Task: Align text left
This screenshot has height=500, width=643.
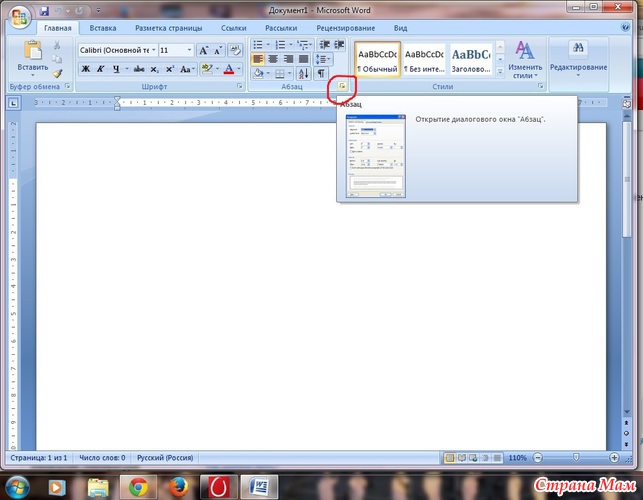Action: [258, 59]
